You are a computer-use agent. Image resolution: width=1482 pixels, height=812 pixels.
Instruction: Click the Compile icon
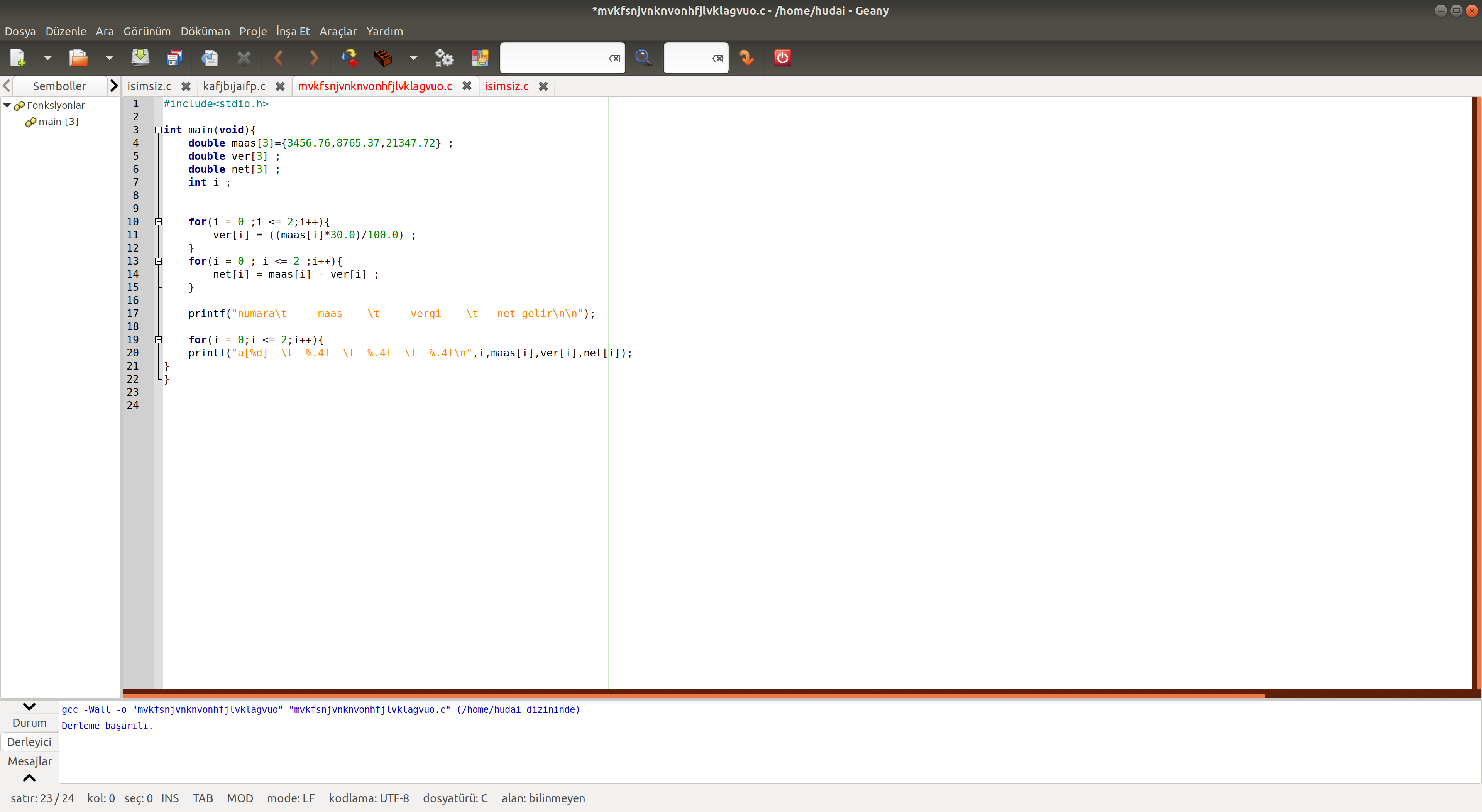(x=349, y=57)
